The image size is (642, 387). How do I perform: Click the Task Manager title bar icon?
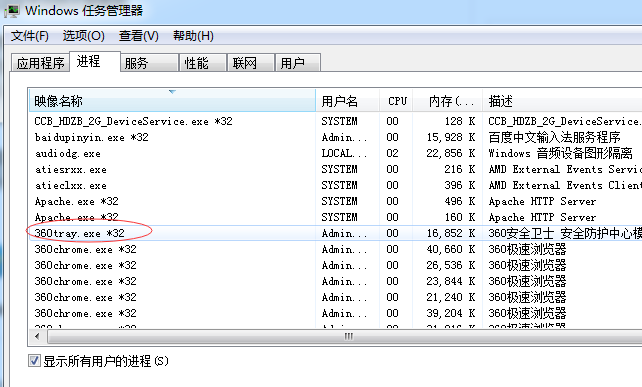click(11, 11)
